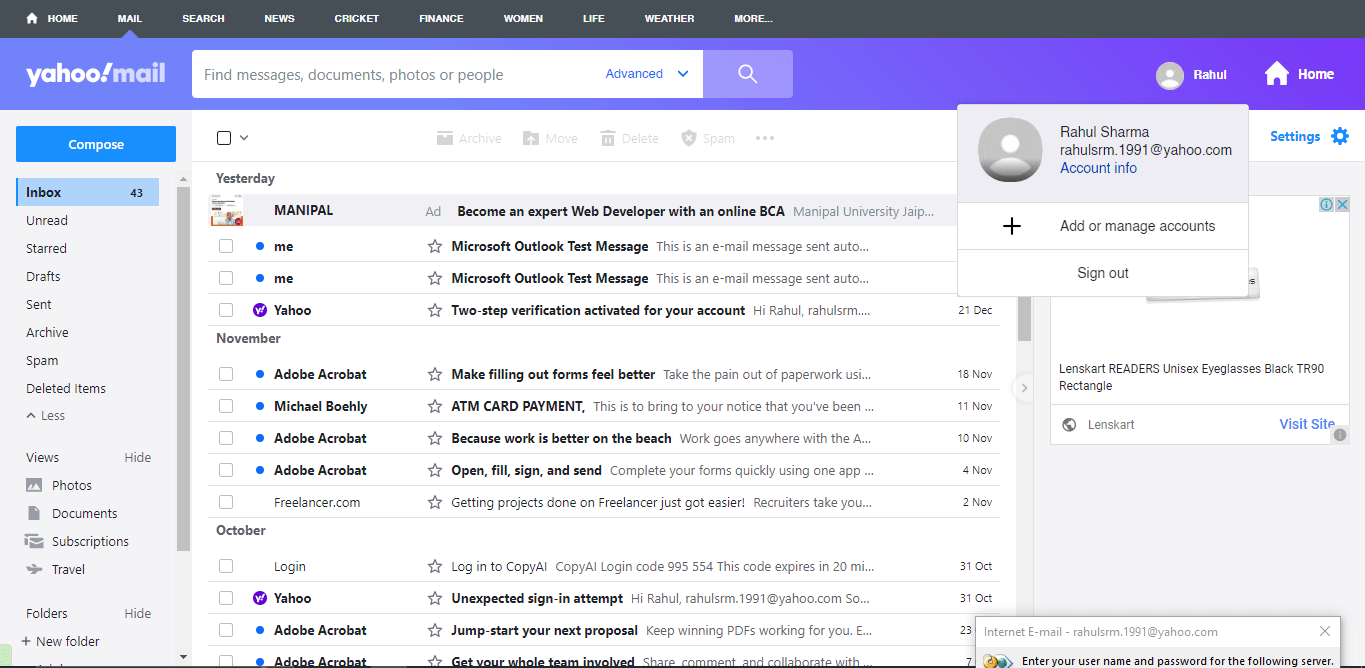Click the Delete trash icon

[608, 138]
